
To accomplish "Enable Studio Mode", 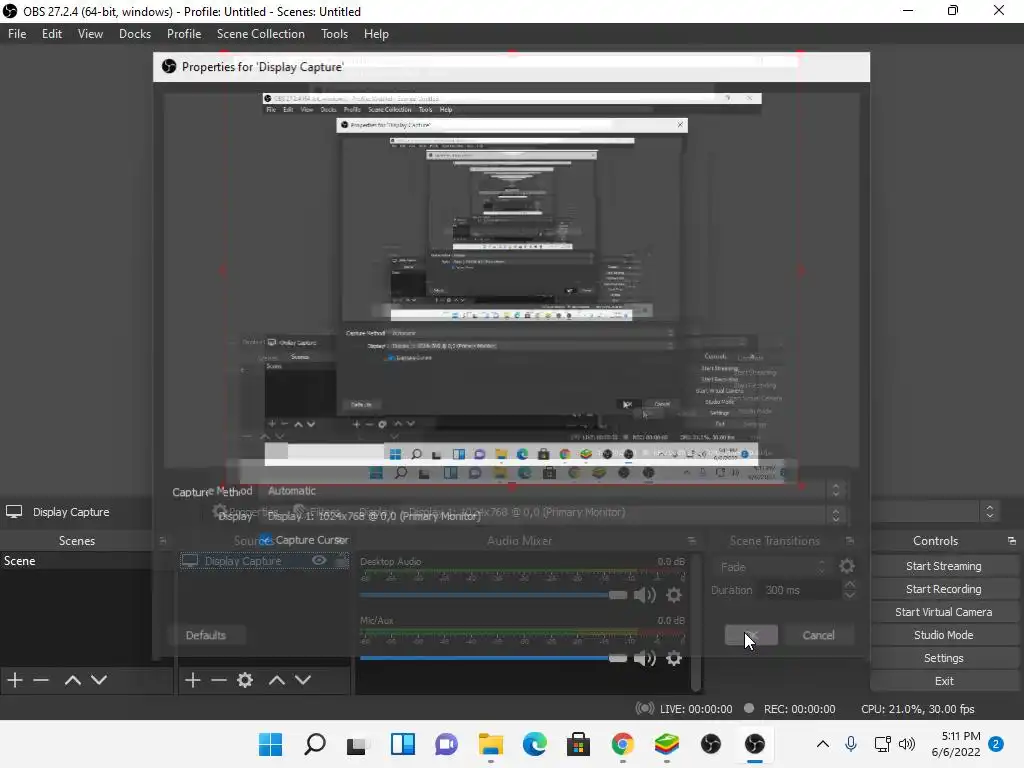I will 943,635.
